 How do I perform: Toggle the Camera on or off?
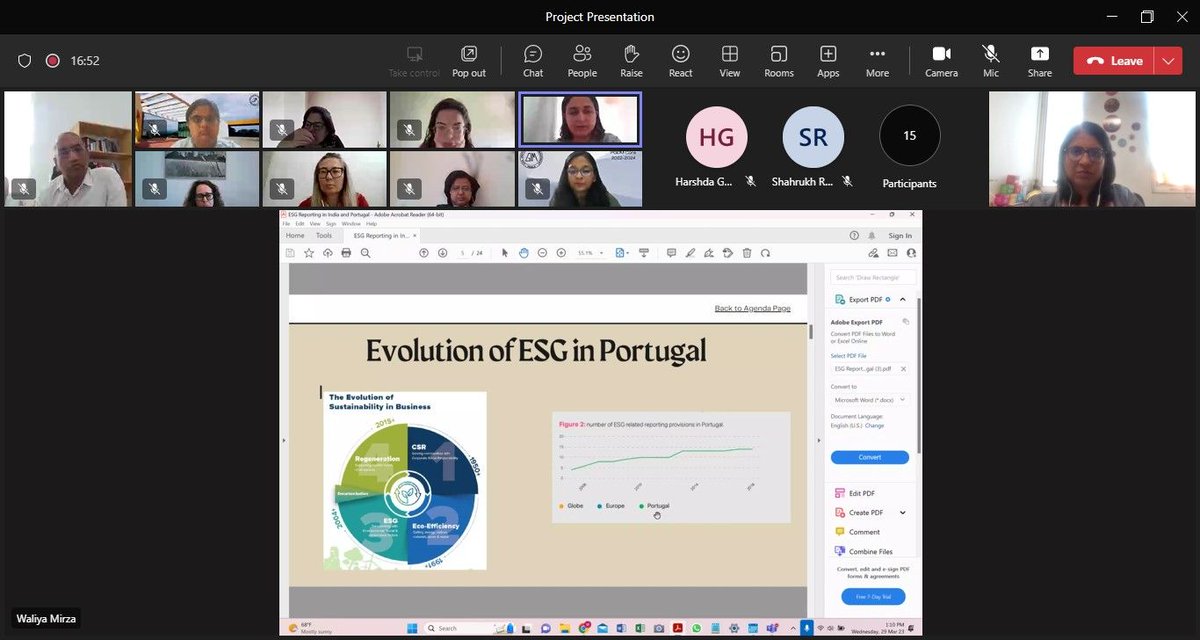tap(941, 61)
